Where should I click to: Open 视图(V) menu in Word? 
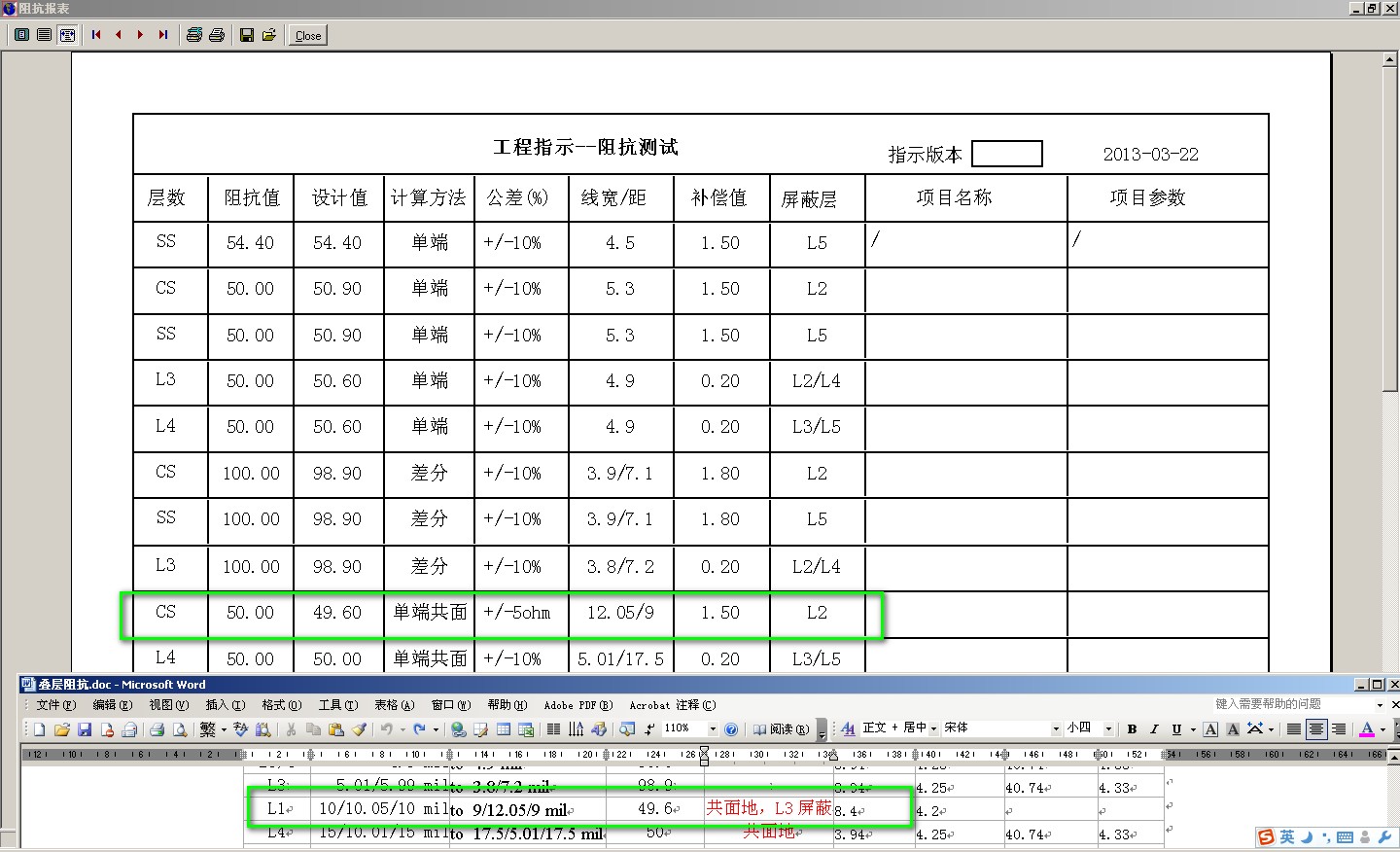[x=168, y=705]
